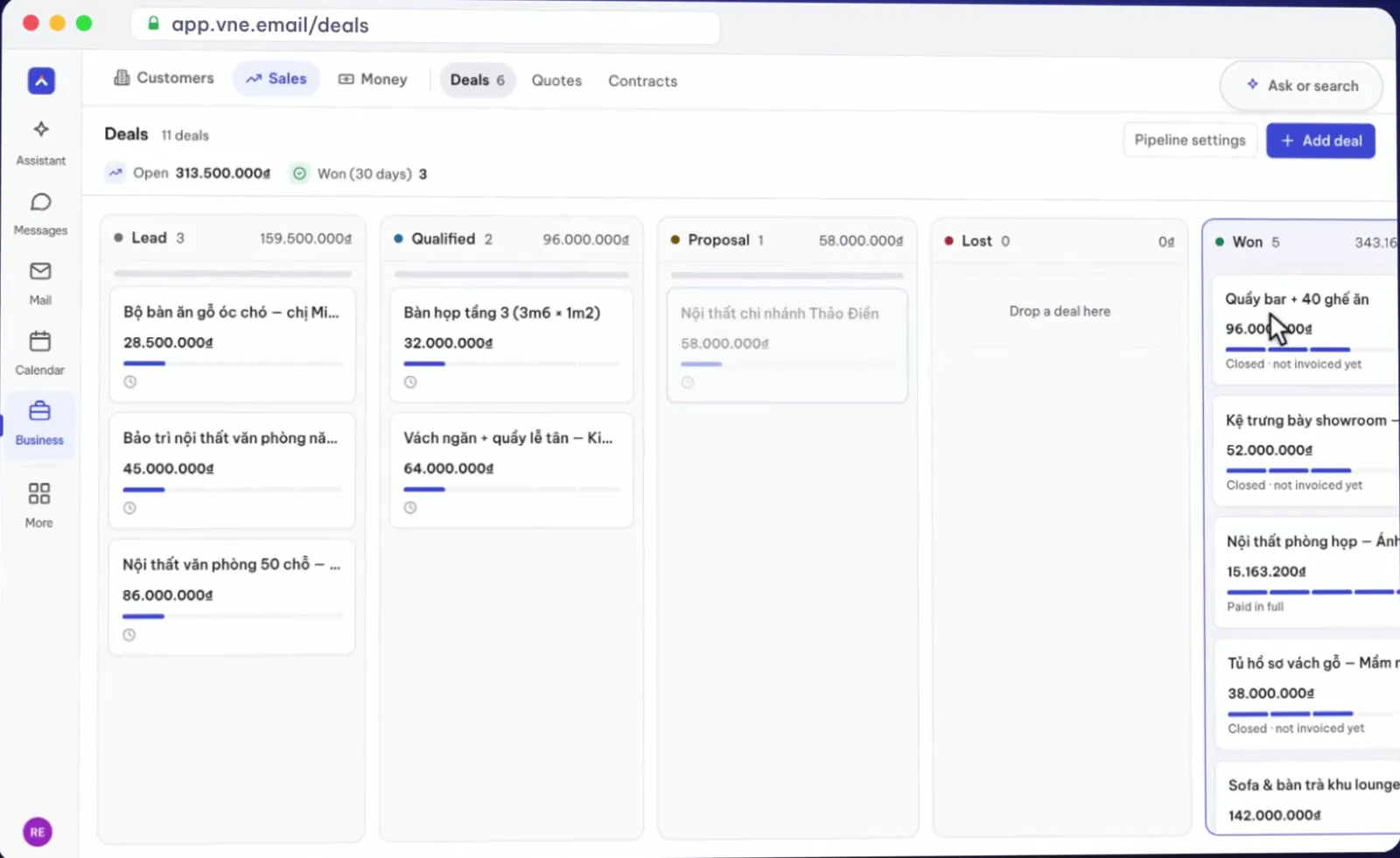
Task: Open Messages chat bubble icon
Action: [x=41, y=202]
